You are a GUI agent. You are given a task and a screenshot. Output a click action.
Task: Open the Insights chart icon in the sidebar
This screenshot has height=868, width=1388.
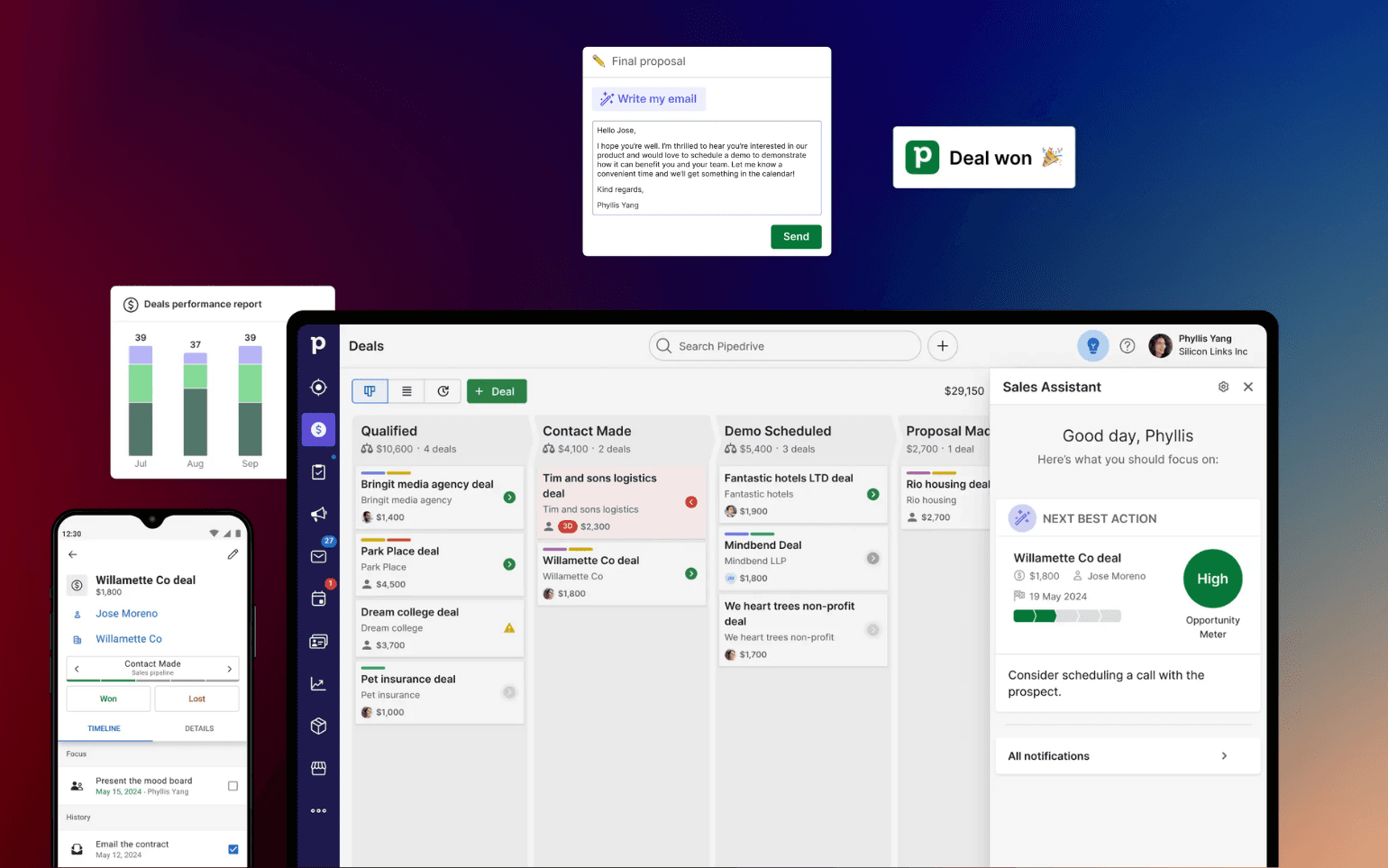(x=318, y=684)
